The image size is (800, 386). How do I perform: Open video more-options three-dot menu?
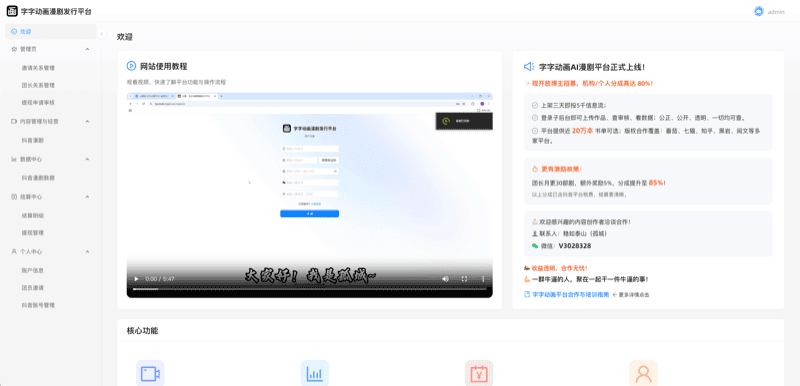coord(483,279)
